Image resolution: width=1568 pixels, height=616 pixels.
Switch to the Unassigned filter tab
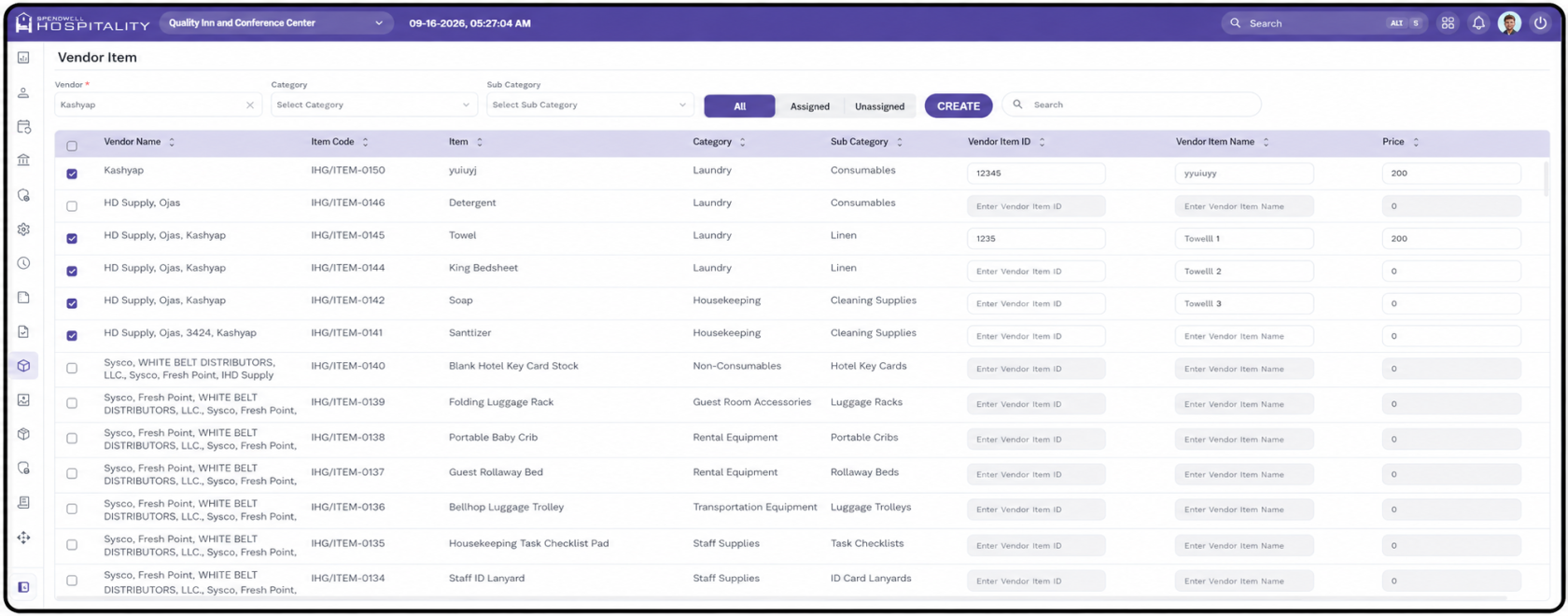coord(879,106)
